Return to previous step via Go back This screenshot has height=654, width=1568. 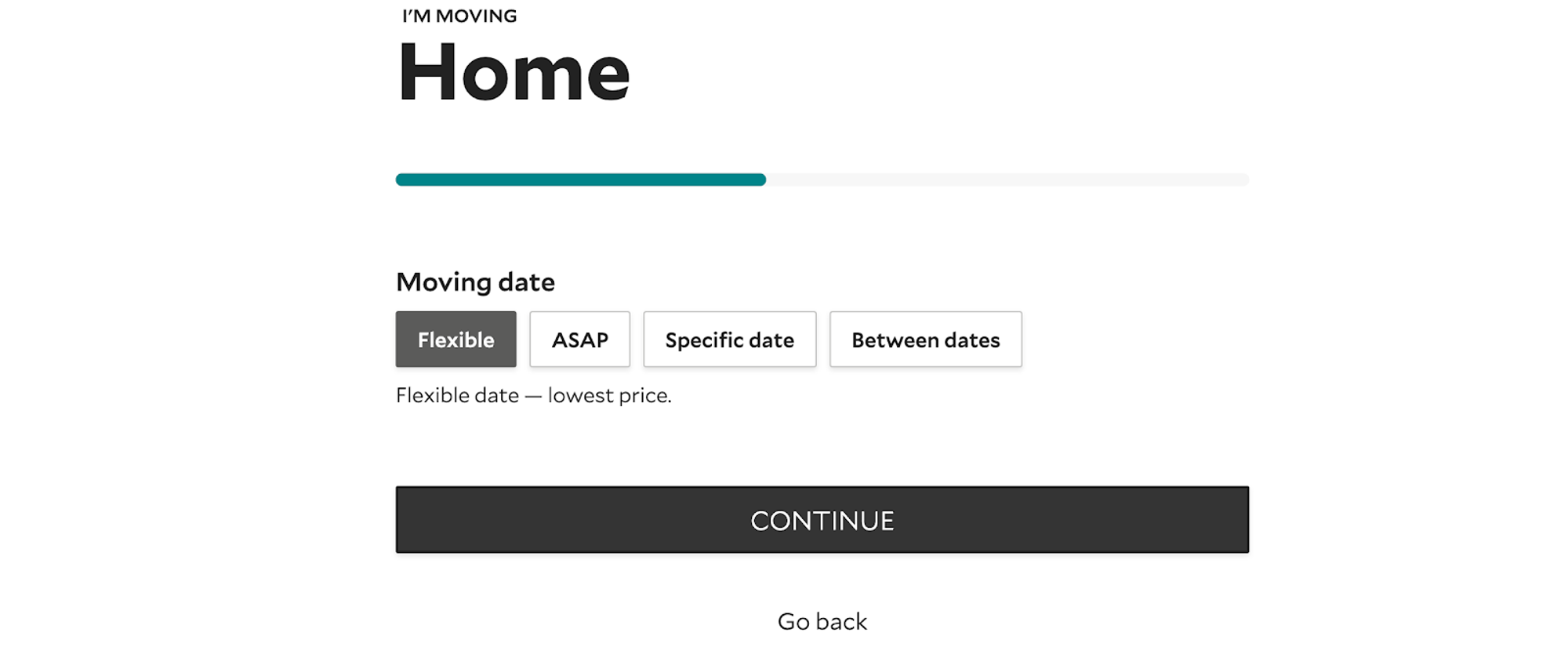pyautogui.click(x=822, y=621)
